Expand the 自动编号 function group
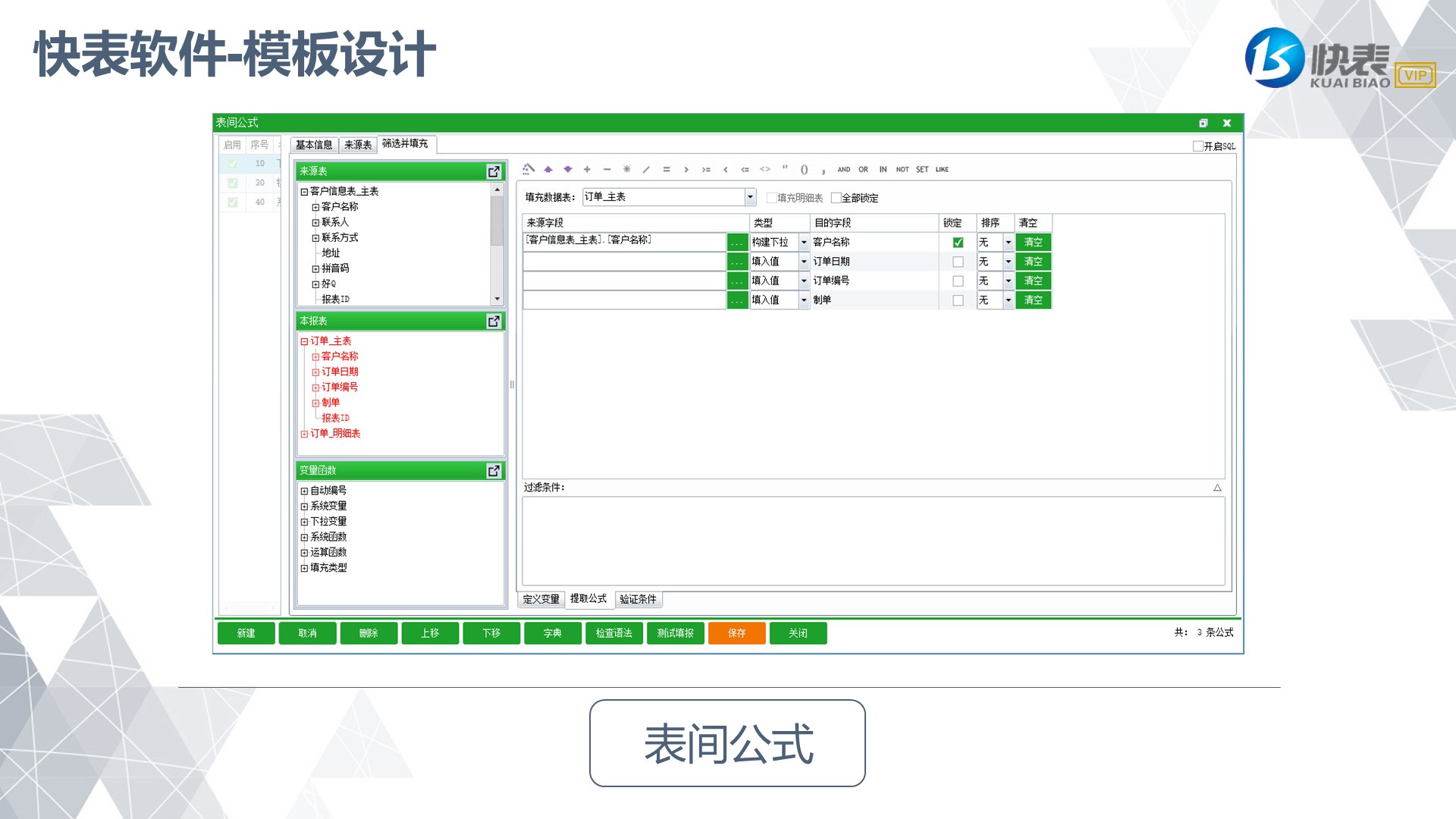The image size is (1456, 819). coord(304,491)
